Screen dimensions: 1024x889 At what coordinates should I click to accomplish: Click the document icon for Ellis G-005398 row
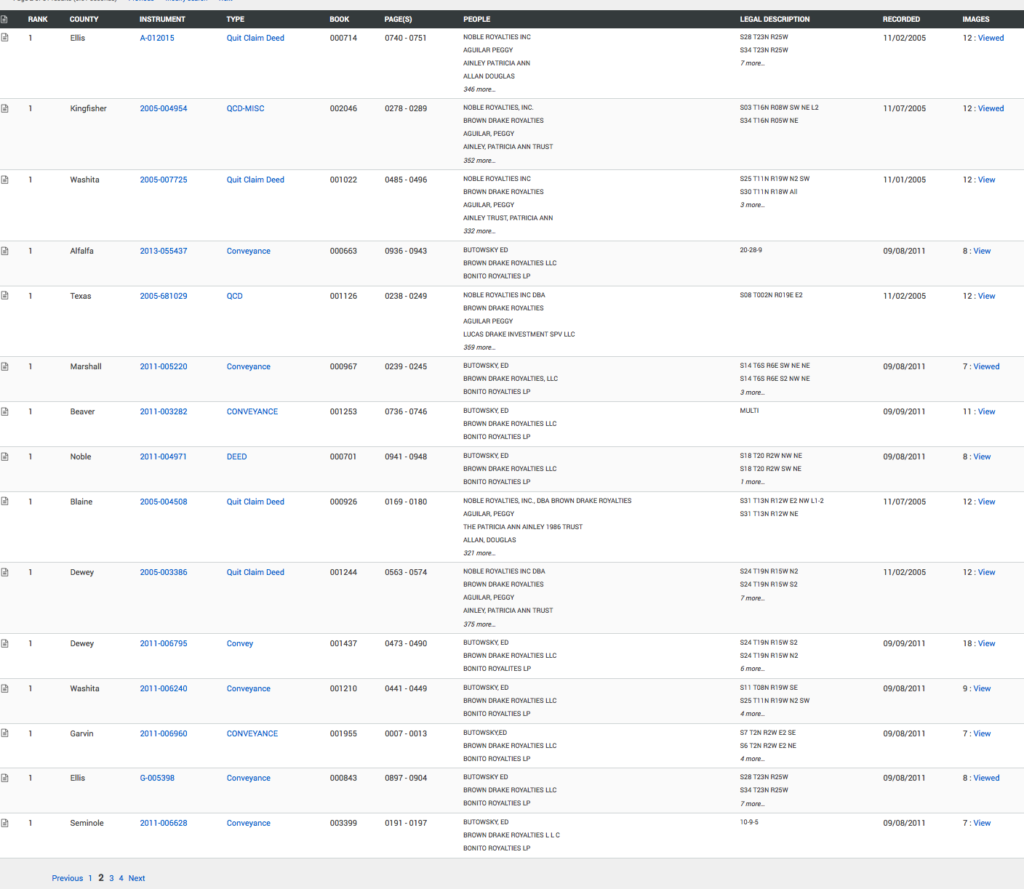pos(5,778)
